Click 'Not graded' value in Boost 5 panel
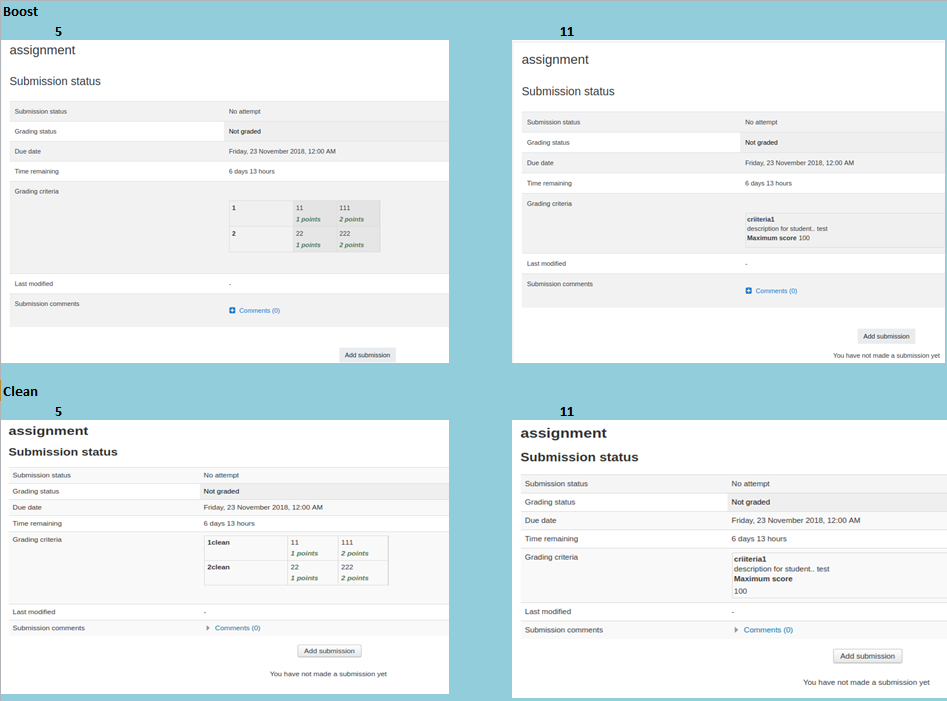 (245, 131)
